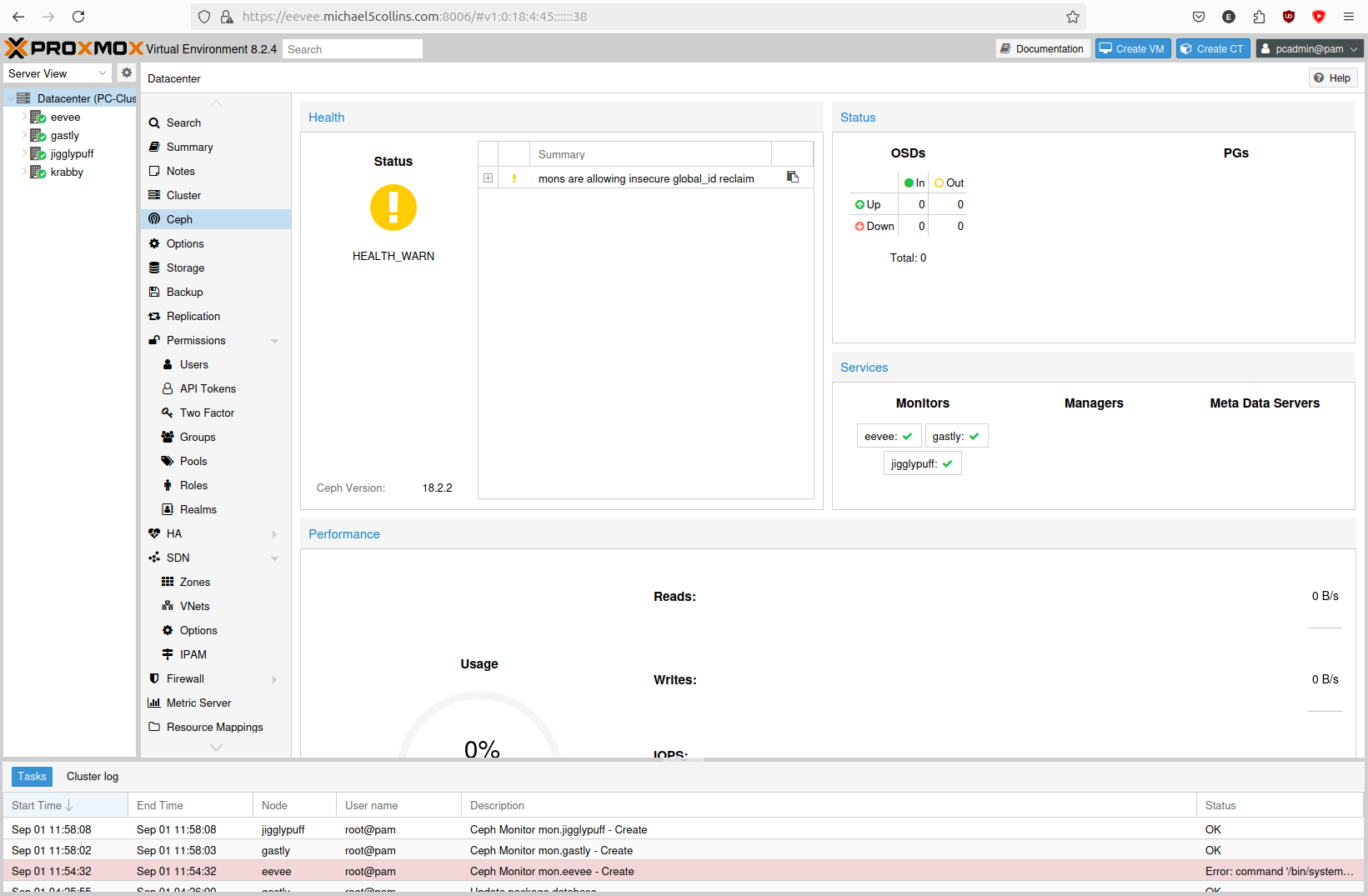The height and width of the screenshot is (896, 1368).
Task: Click the Pocket save icon in toolbar
Action: [1199, 17]
